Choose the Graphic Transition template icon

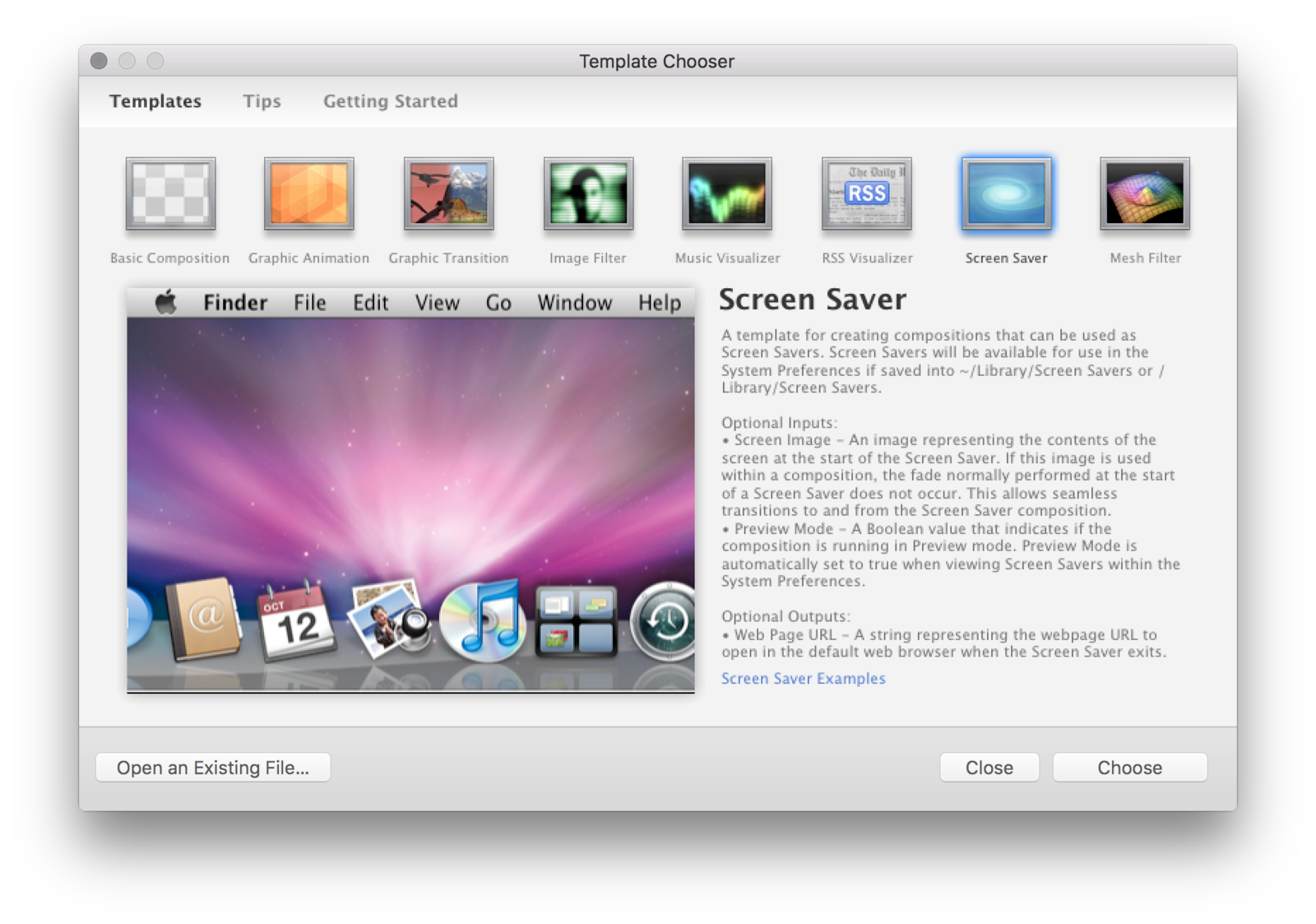pos(448,194)
